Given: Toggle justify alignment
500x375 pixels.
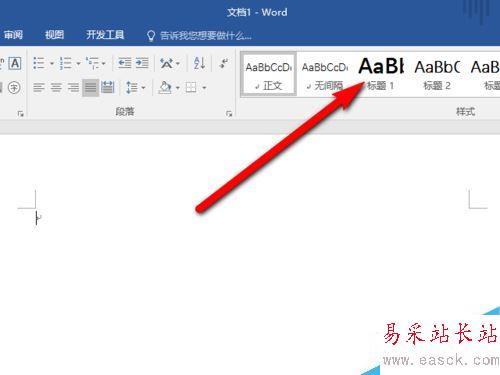Looking at the screenshot, I should click(90, 88).
